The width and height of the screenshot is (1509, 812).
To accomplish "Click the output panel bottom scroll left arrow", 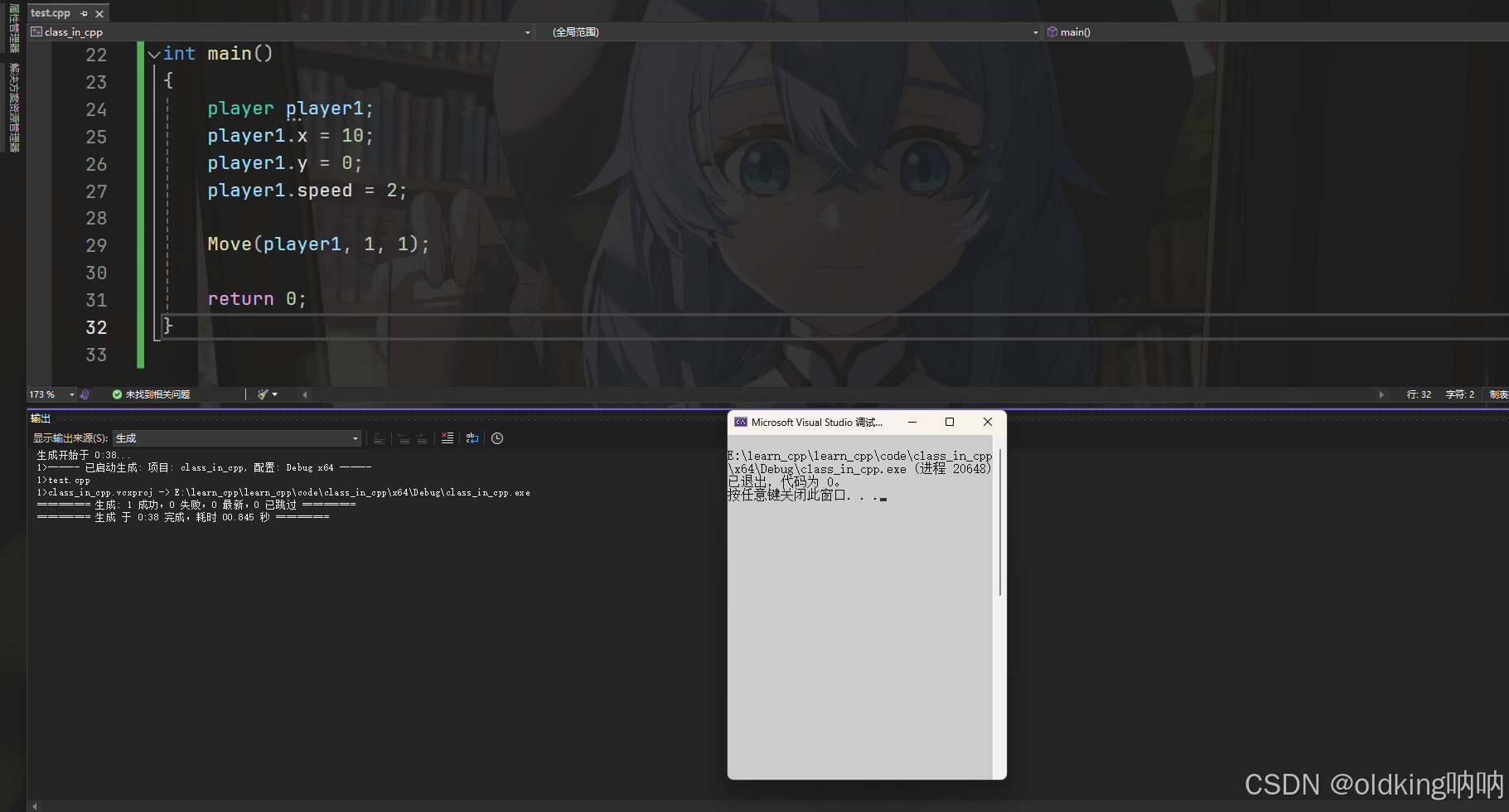I will [x=34, y=806].
